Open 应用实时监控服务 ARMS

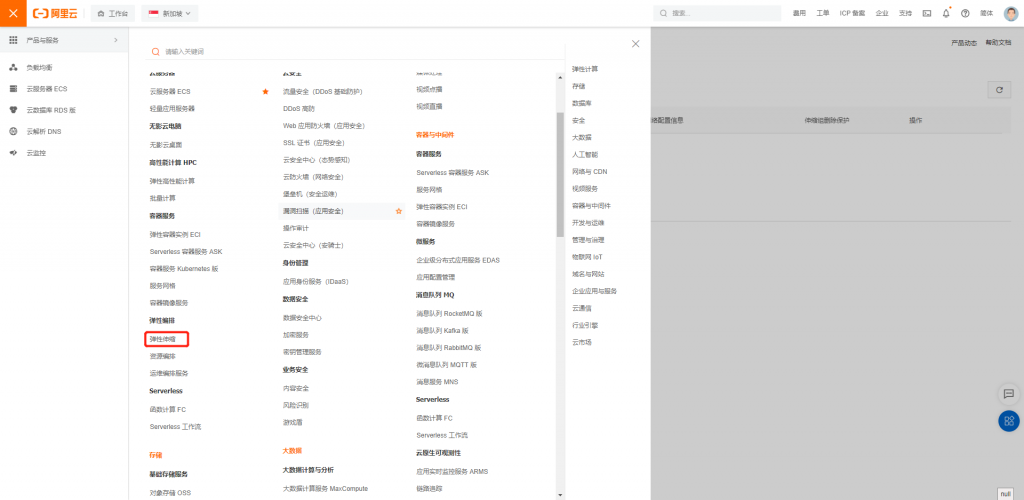(452, 471)
